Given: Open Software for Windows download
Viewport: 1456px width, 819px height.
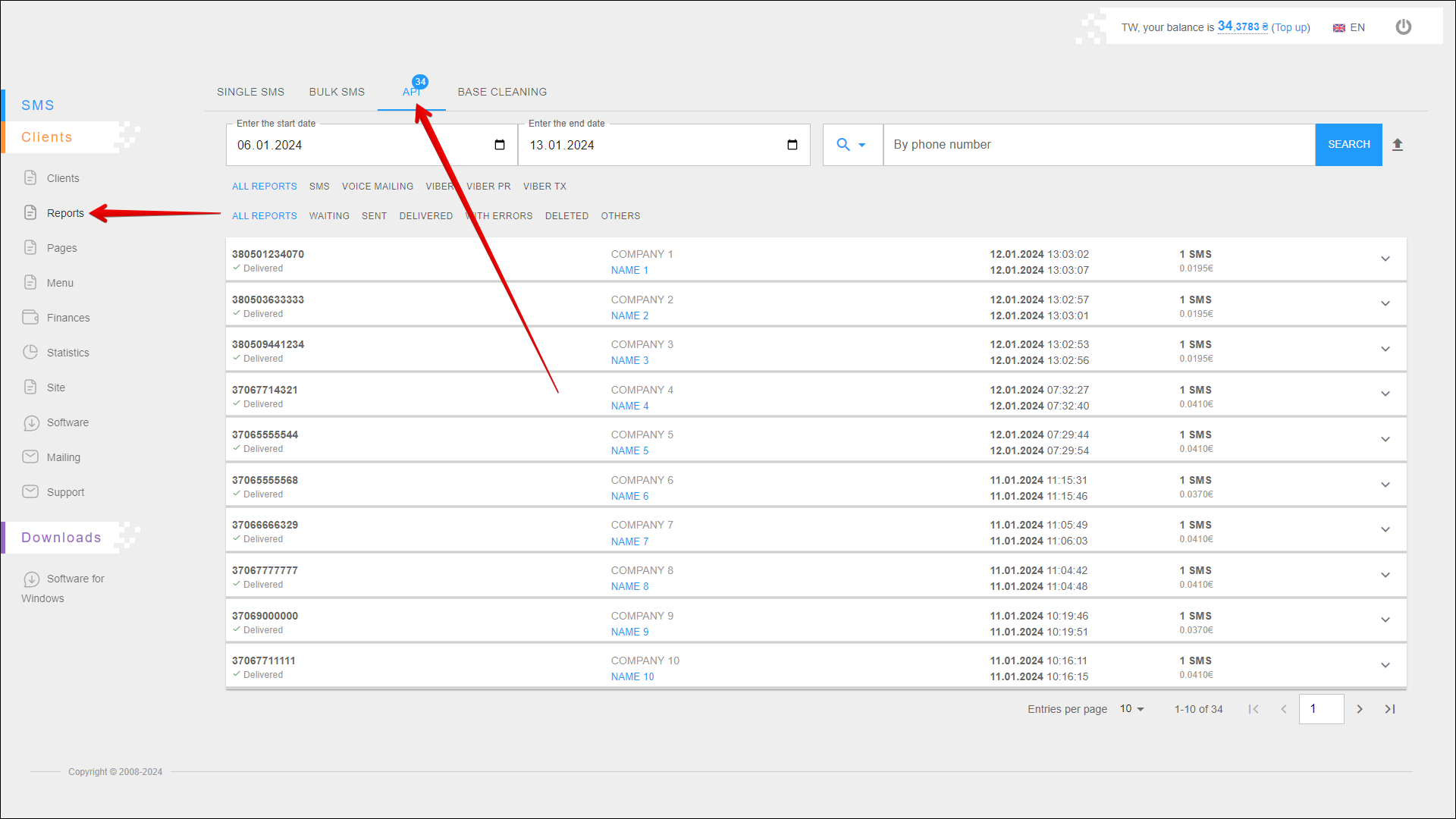Looking at the screenshot, I should [x=74, y=579].
